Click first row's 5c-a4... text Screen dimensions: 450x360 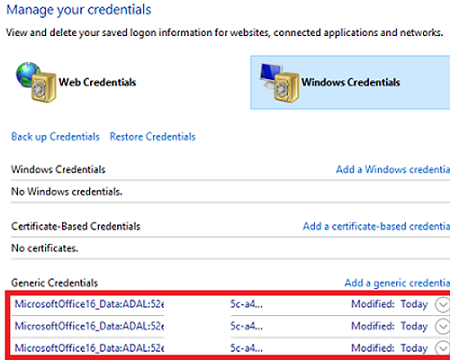tap(246, 304)
